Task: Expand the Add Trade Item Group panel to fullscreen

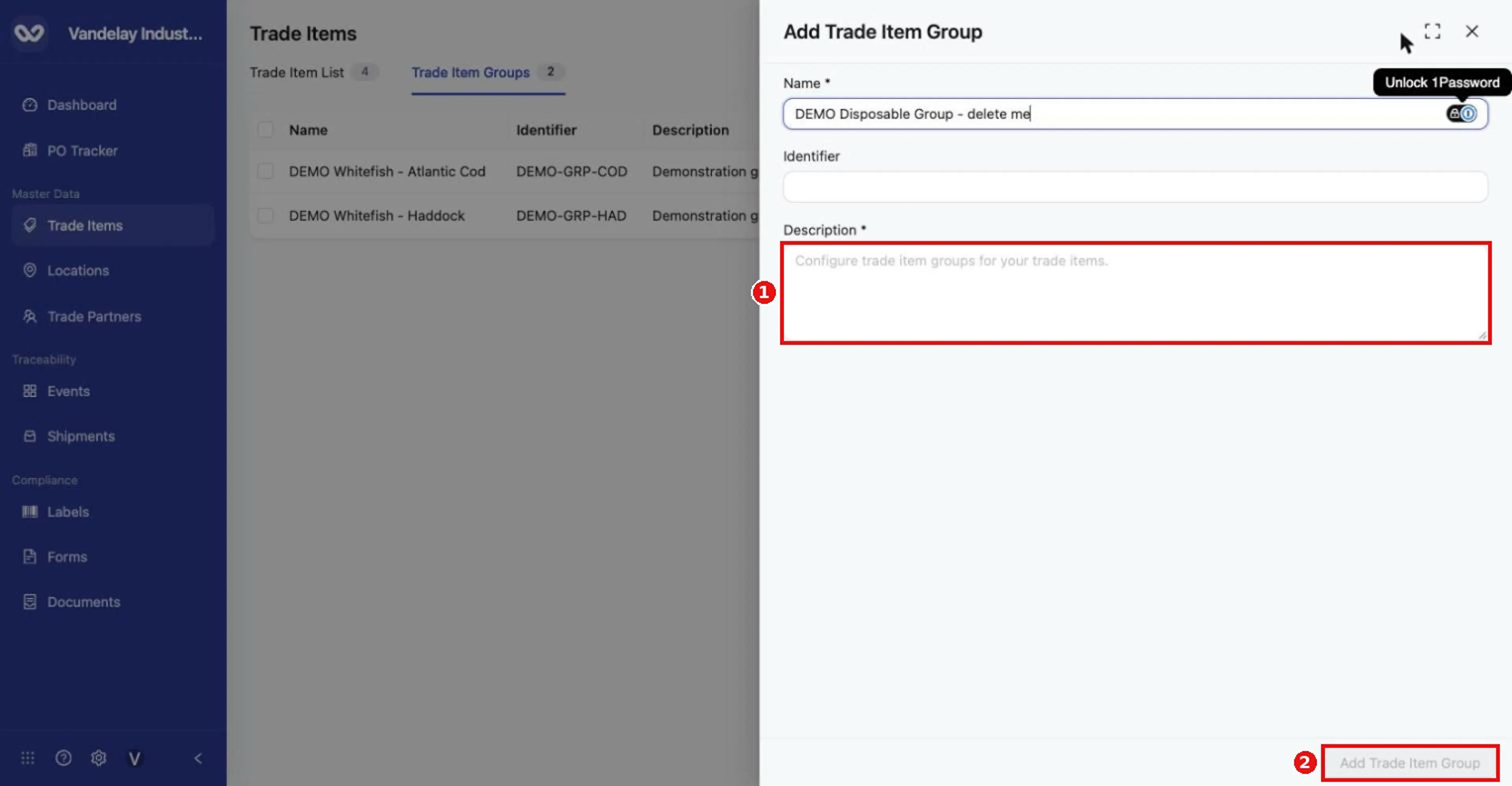Action: coord(1432,31)
